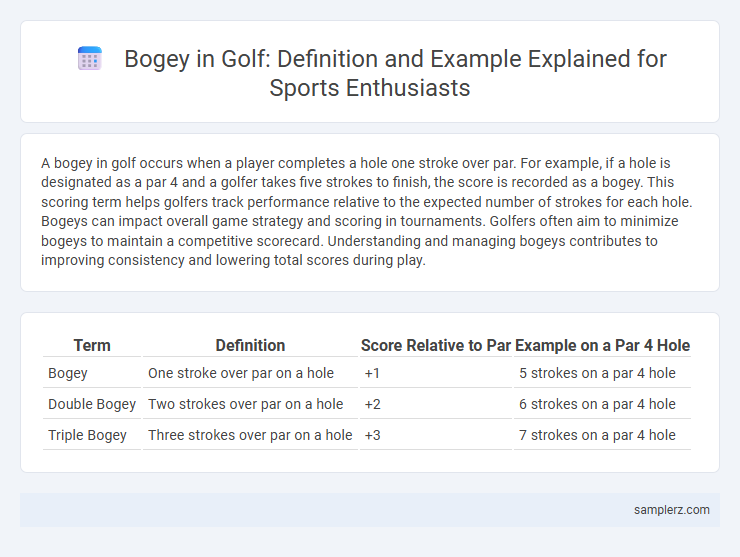Viewport: 740px width, 557px height.
Task: Click '5 strokes on a par 4 hole'
Action: click(597, 373)
